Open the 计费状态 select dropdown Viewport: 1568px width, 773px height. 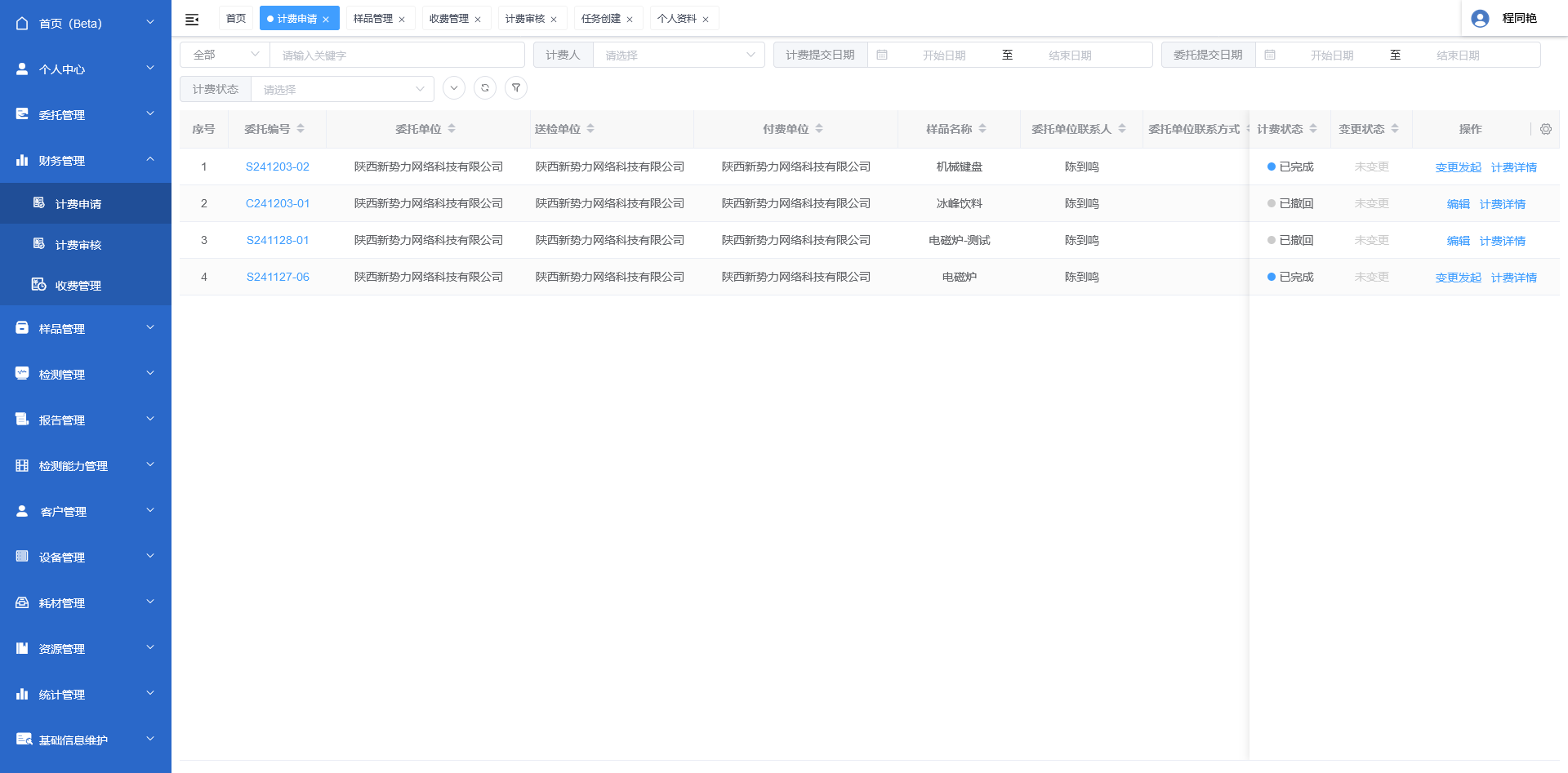coord(342,89)
